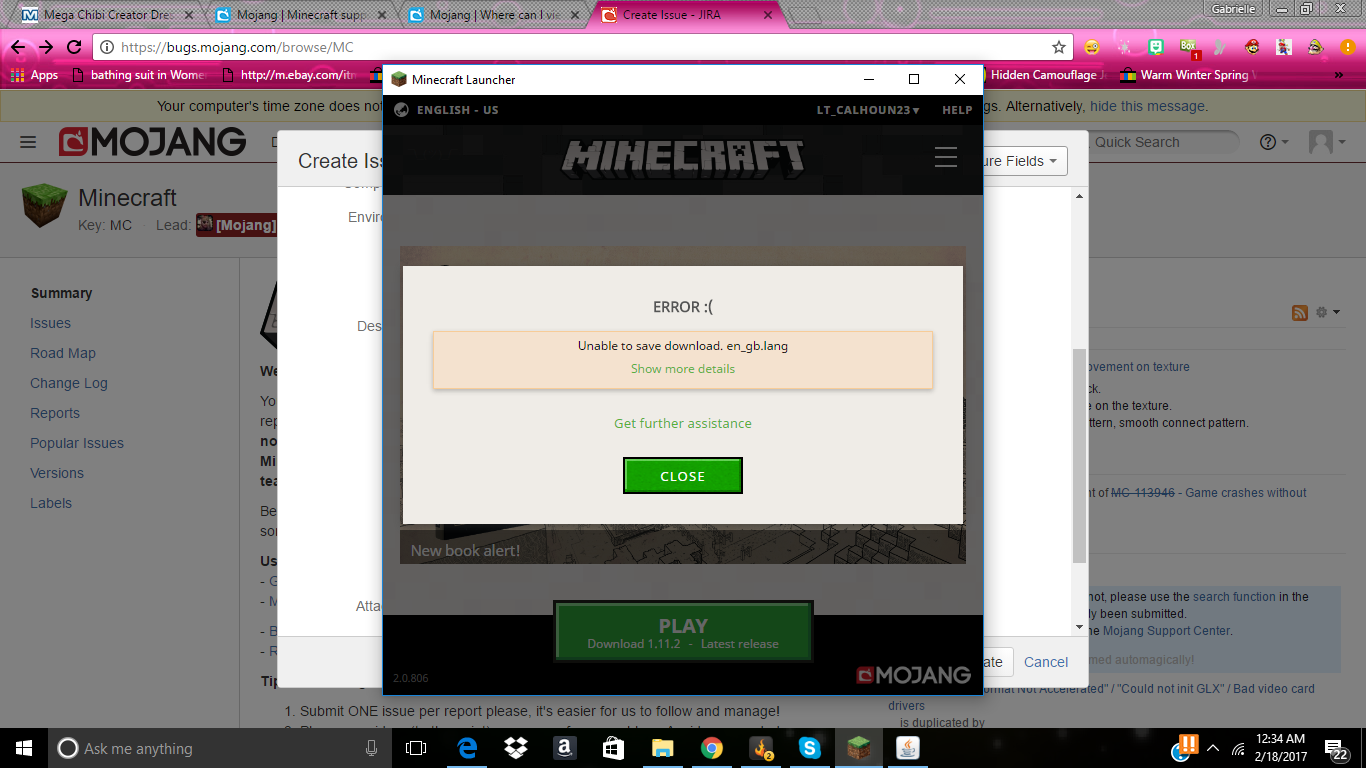
Task: Click the Mario extension icon
Action: [x=1252, y=47]
